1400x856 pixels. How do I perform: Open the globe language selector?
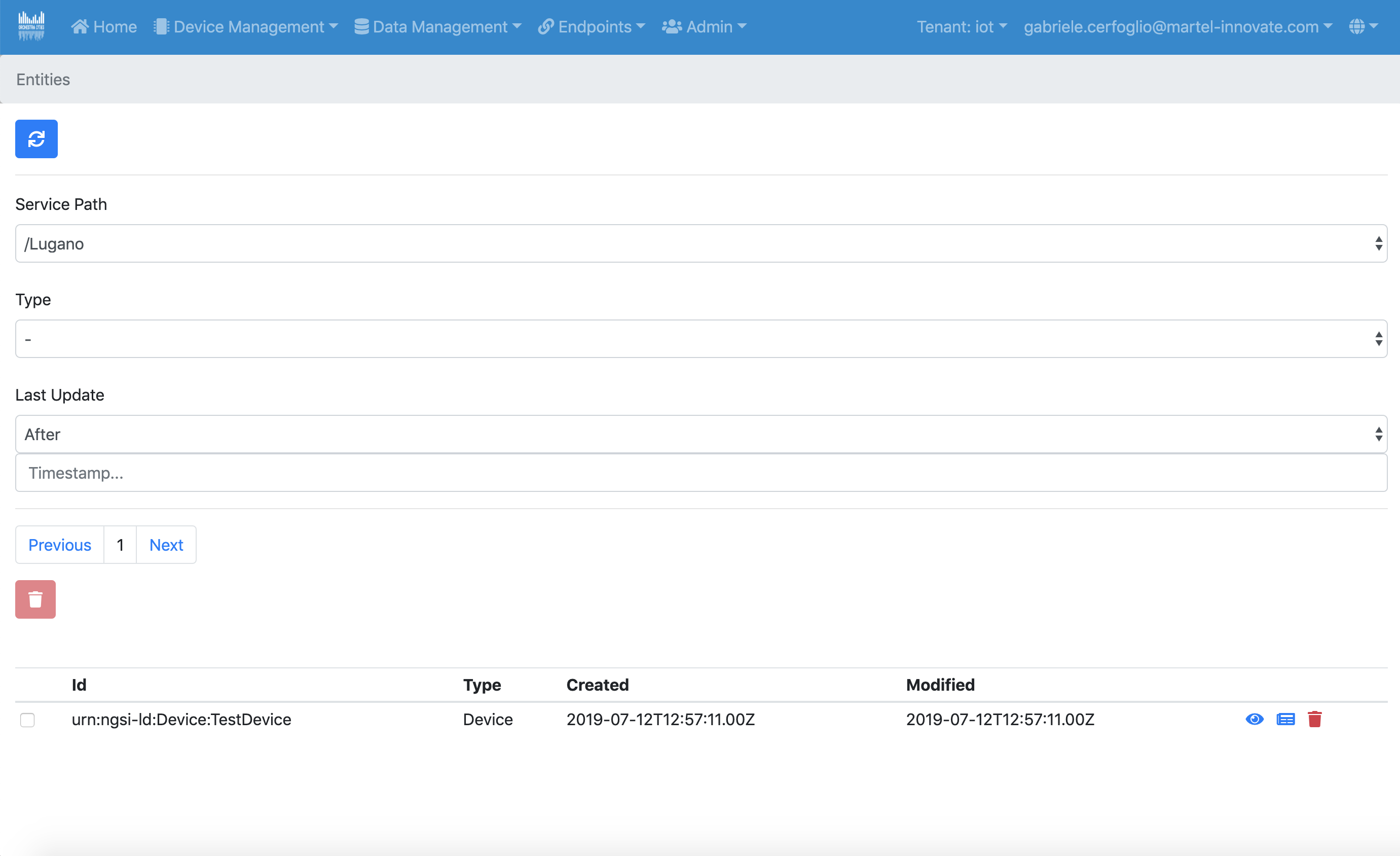1363,27
